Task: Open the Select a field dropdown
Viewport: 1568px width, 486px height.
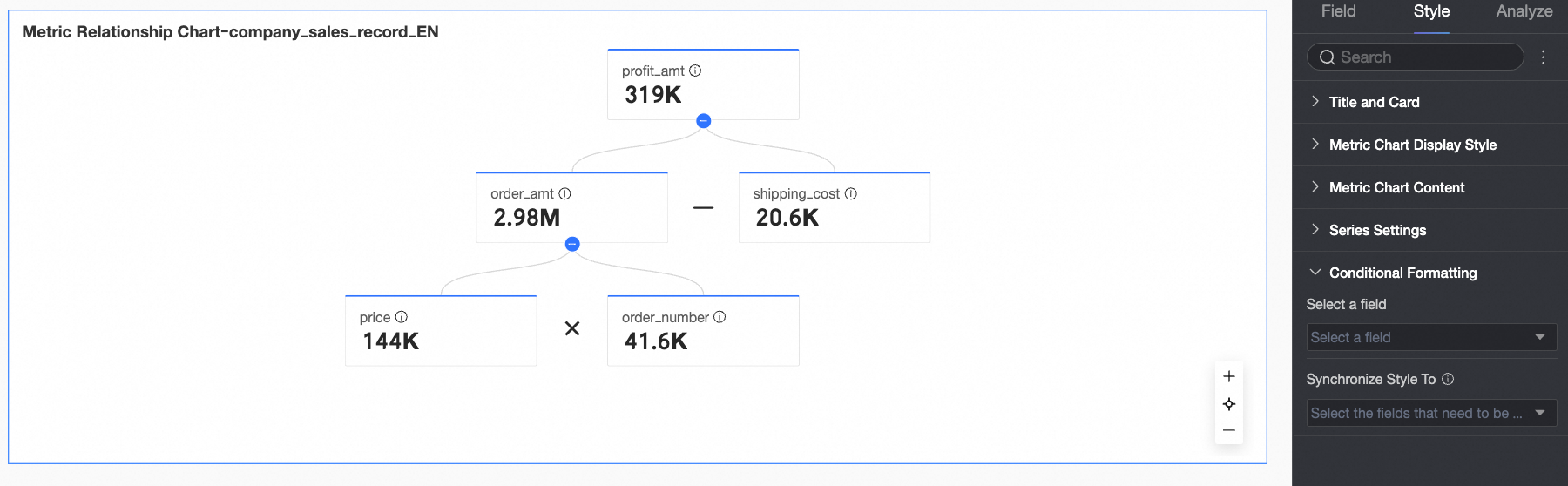Action: [1430, 337]
